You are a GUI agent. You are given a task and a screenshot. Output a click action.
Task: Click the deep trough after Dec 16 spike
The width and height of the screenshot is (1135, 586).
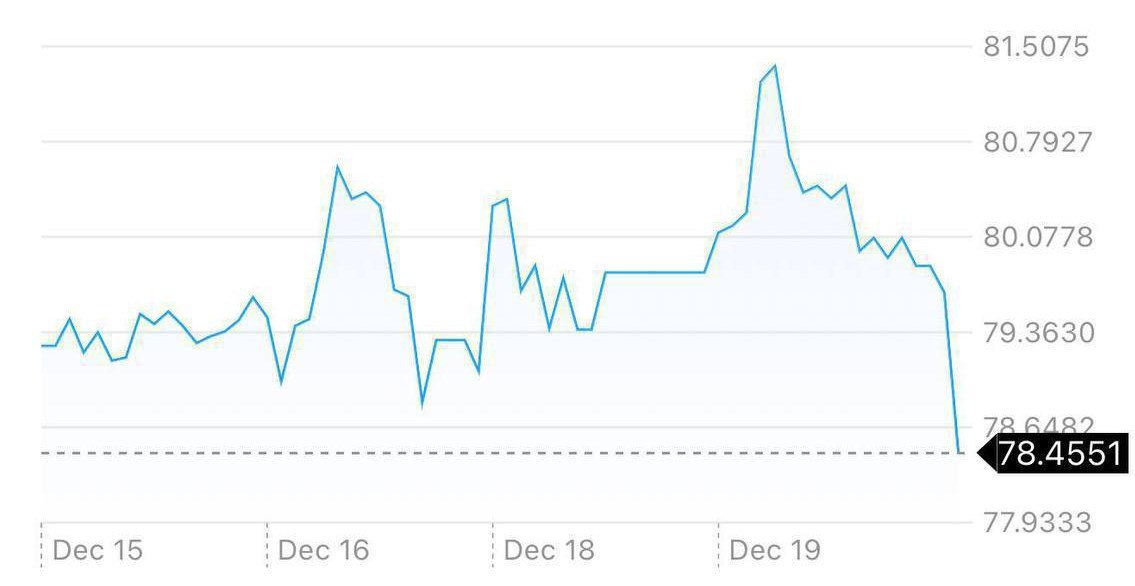pyautogui.click(x=422, y=404)
